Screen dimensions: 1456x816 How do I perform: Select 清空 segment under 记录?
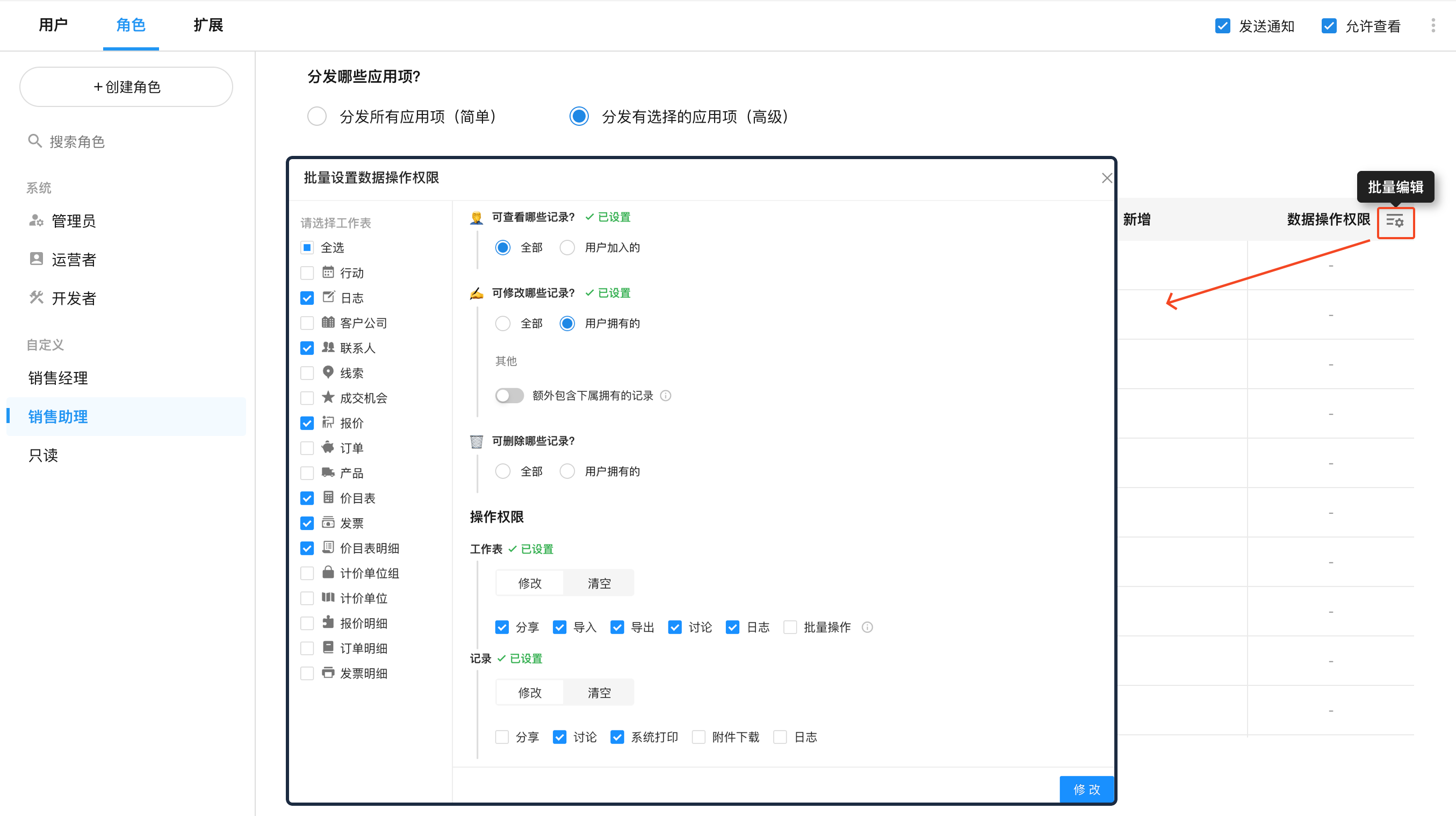click(x=599, y=692)
